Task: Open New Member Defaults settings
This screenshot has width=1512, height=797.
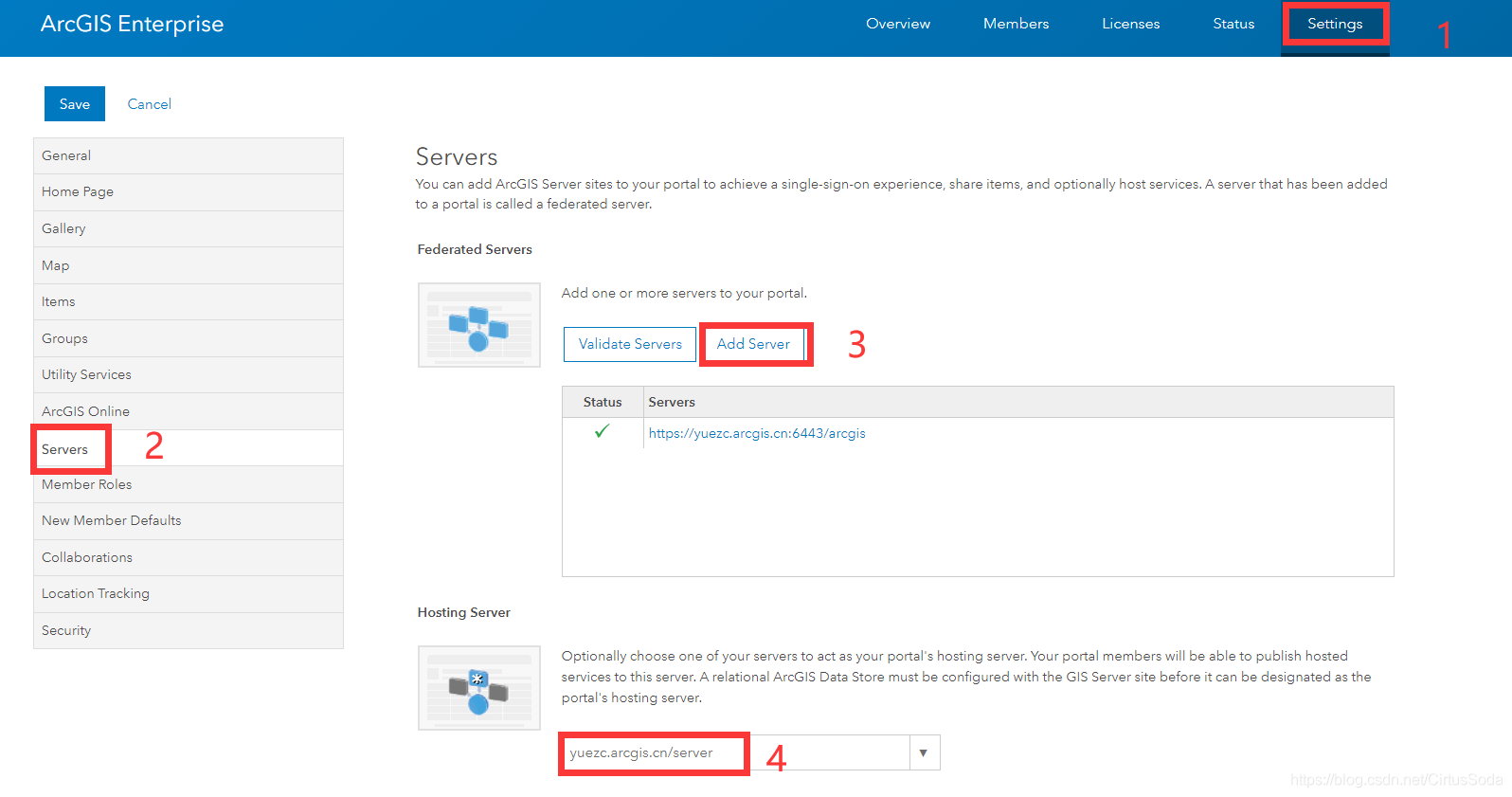Action: [x=189, y=520]
